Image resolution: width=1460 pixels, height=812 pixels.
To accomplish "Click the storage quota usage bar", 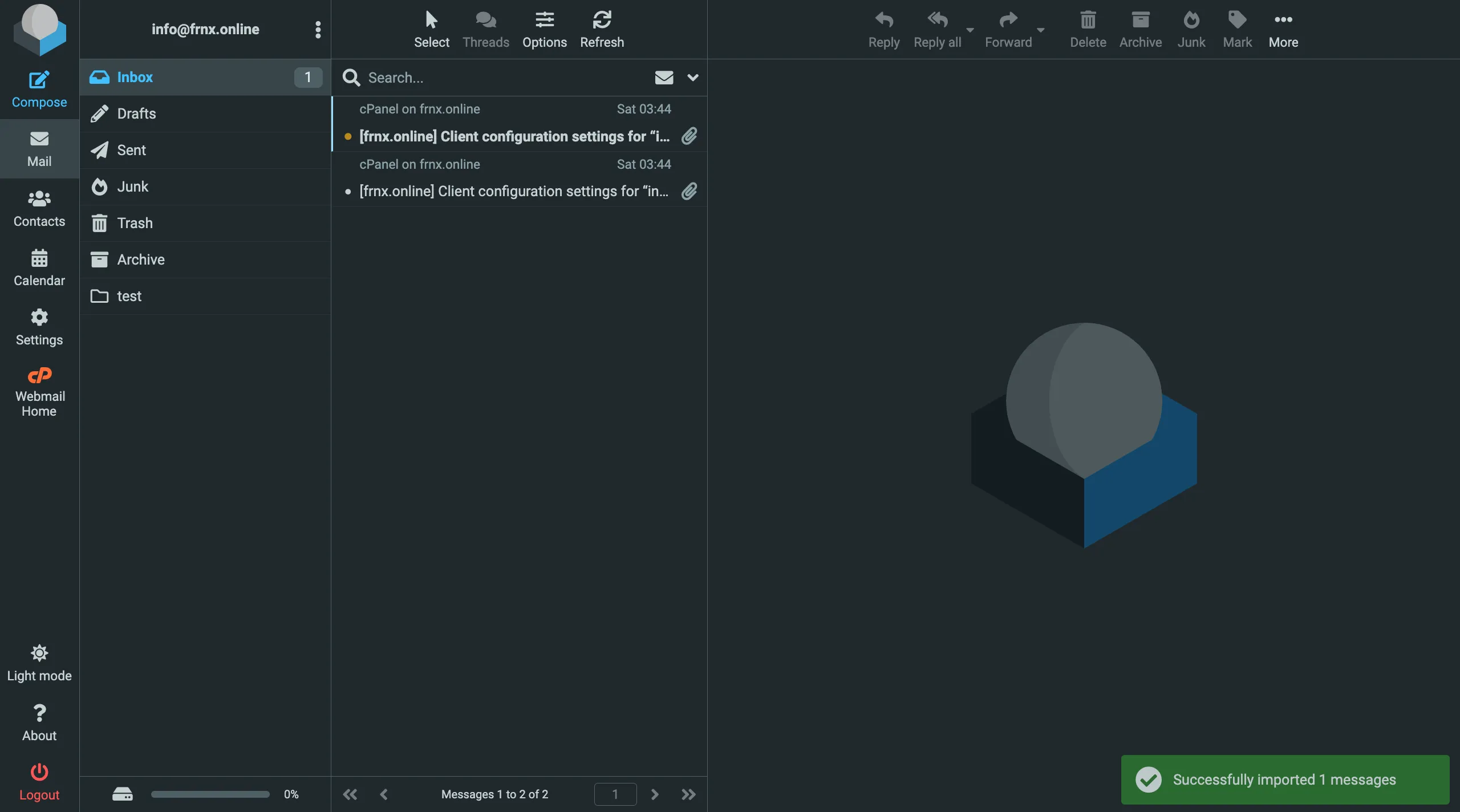I will point(210,794).
